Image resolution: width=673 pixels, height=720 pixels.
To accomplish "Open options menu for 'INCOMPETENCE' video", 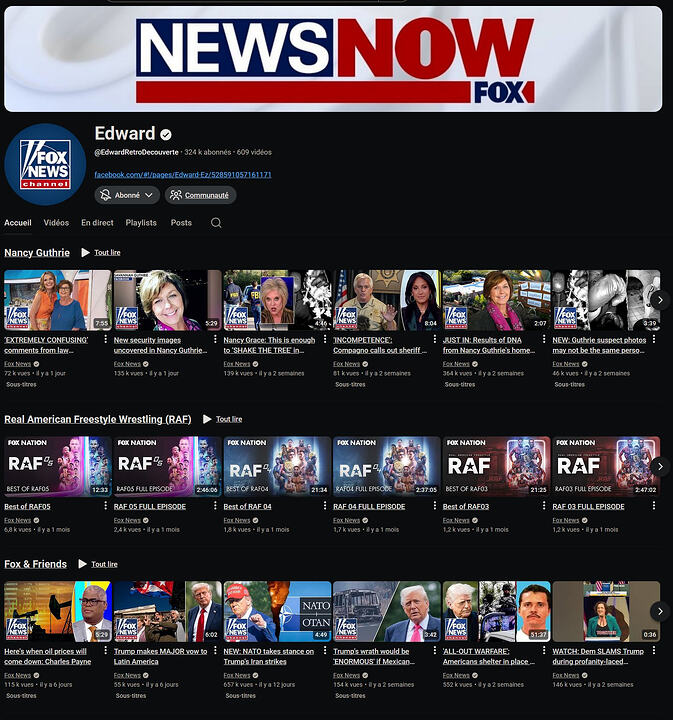I will click(434, 339).
